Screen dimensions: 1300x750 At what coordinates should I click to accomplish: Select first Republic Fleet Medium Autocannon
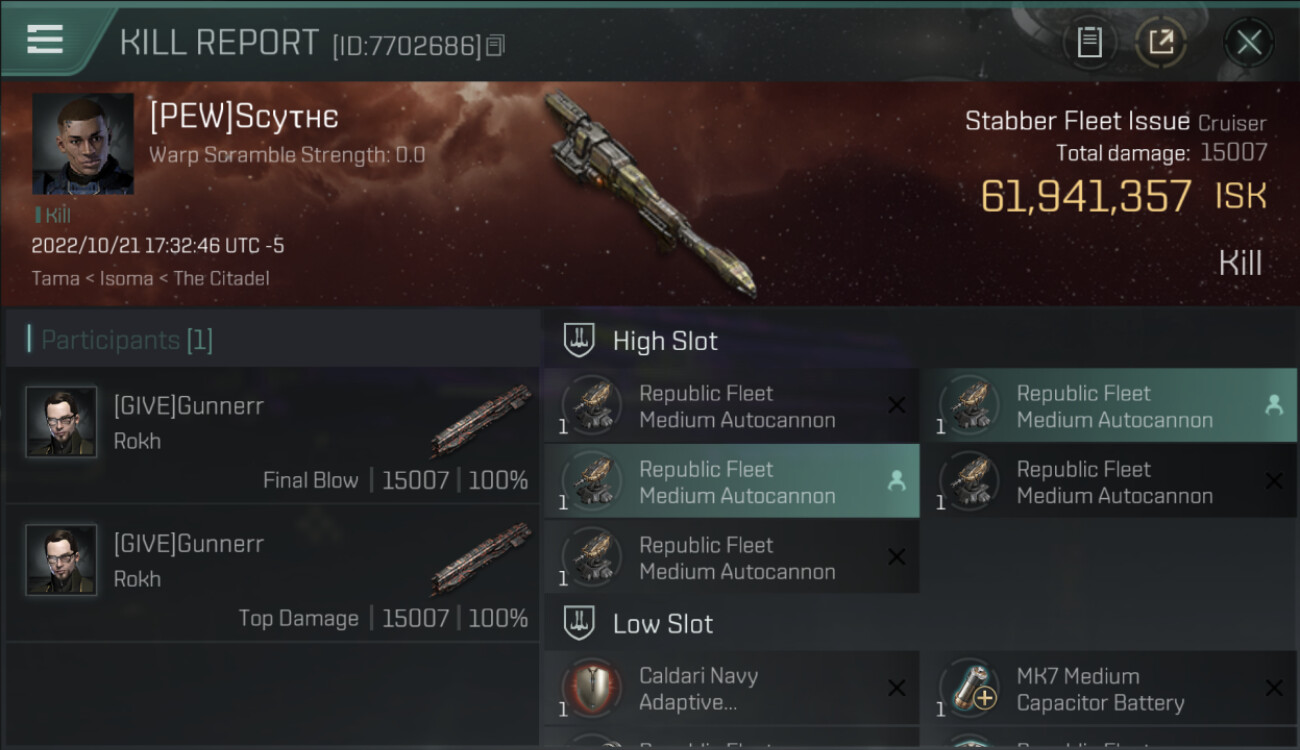[731, 406]
